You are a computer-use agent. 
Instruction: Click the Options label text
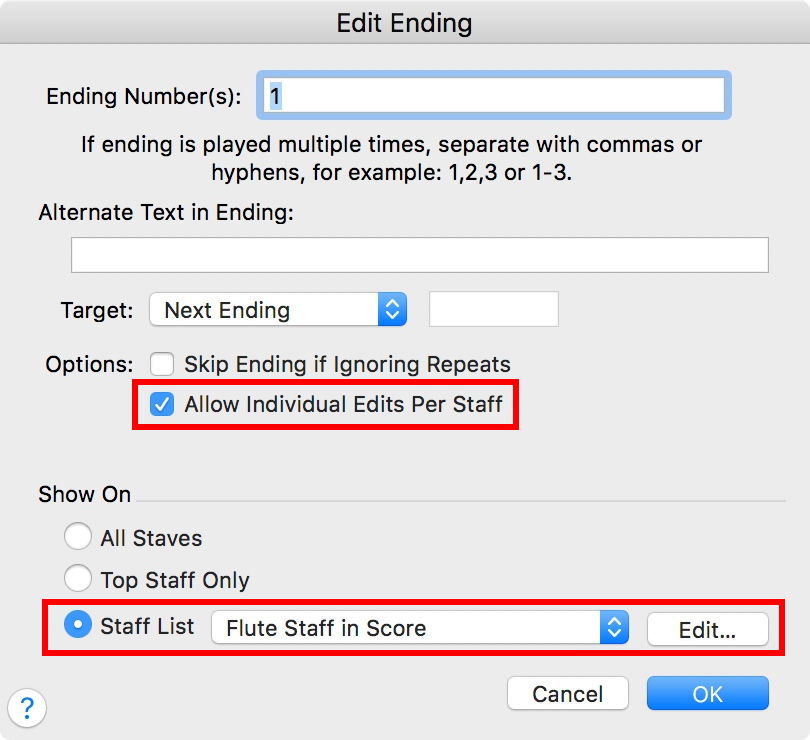(89, 364)
